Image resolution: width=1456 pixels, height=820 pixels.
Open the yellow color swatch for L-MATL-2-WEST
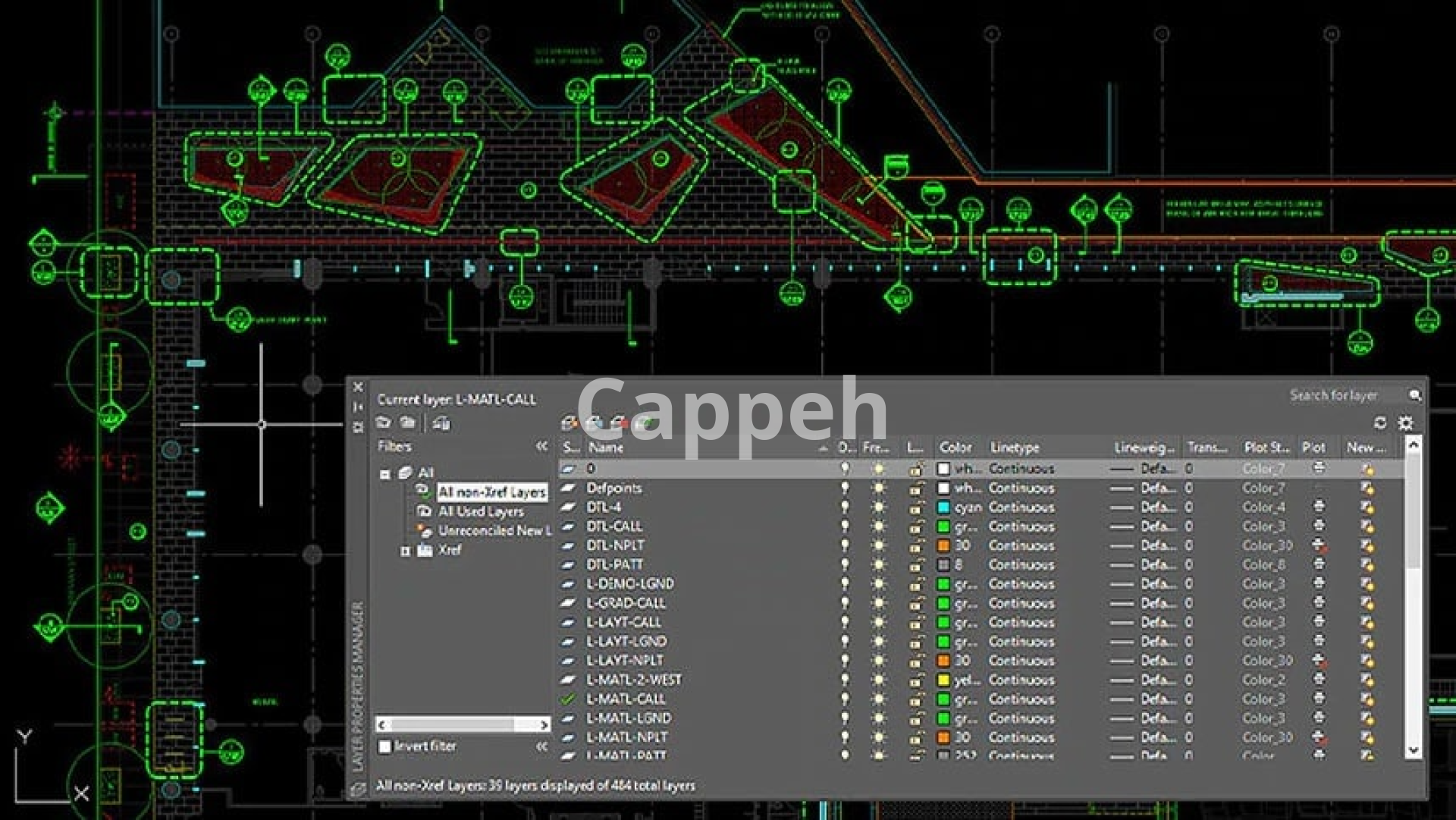tap(943, 680)
